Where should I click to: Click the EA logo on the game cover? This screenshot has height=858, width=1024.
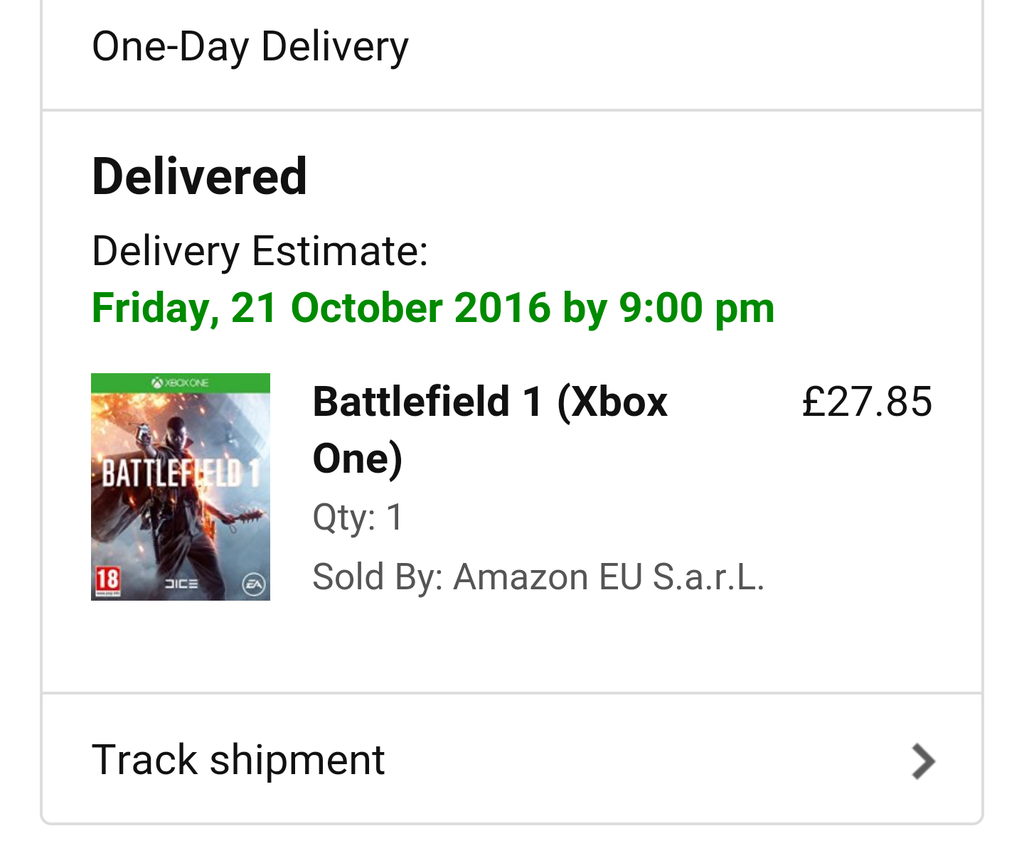point(253,583)
